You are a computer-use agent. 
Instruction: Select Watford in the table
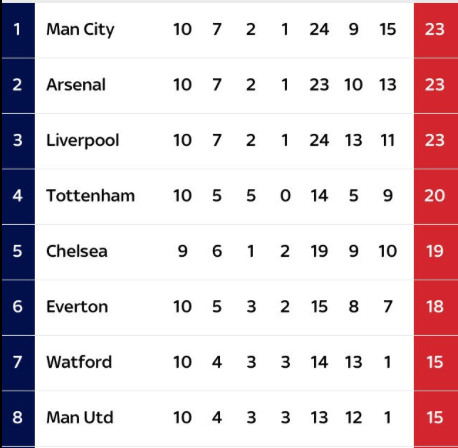(79, 362)
